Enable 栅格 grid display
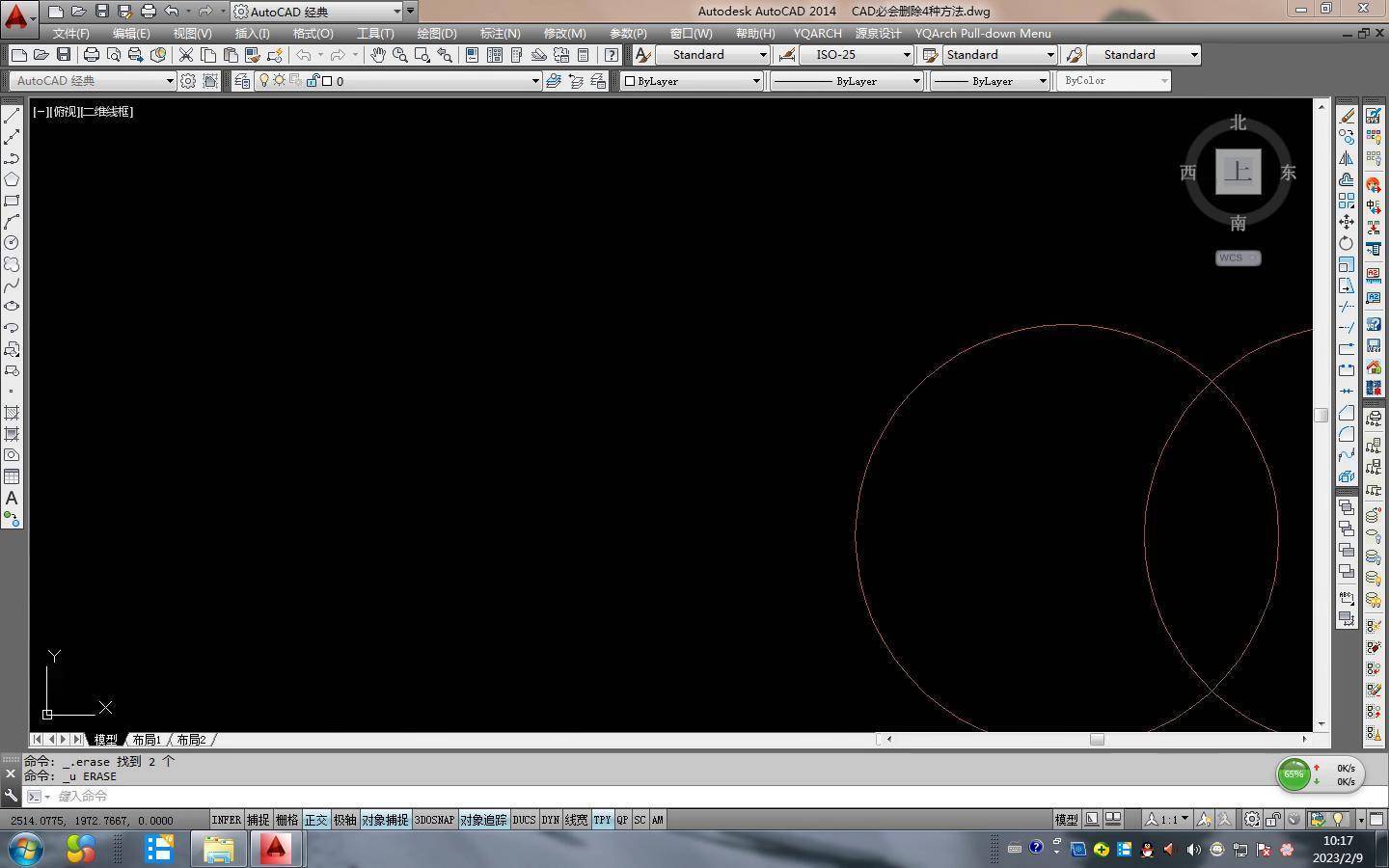Viewport: 1389px width, 868px height. point(286,820)
